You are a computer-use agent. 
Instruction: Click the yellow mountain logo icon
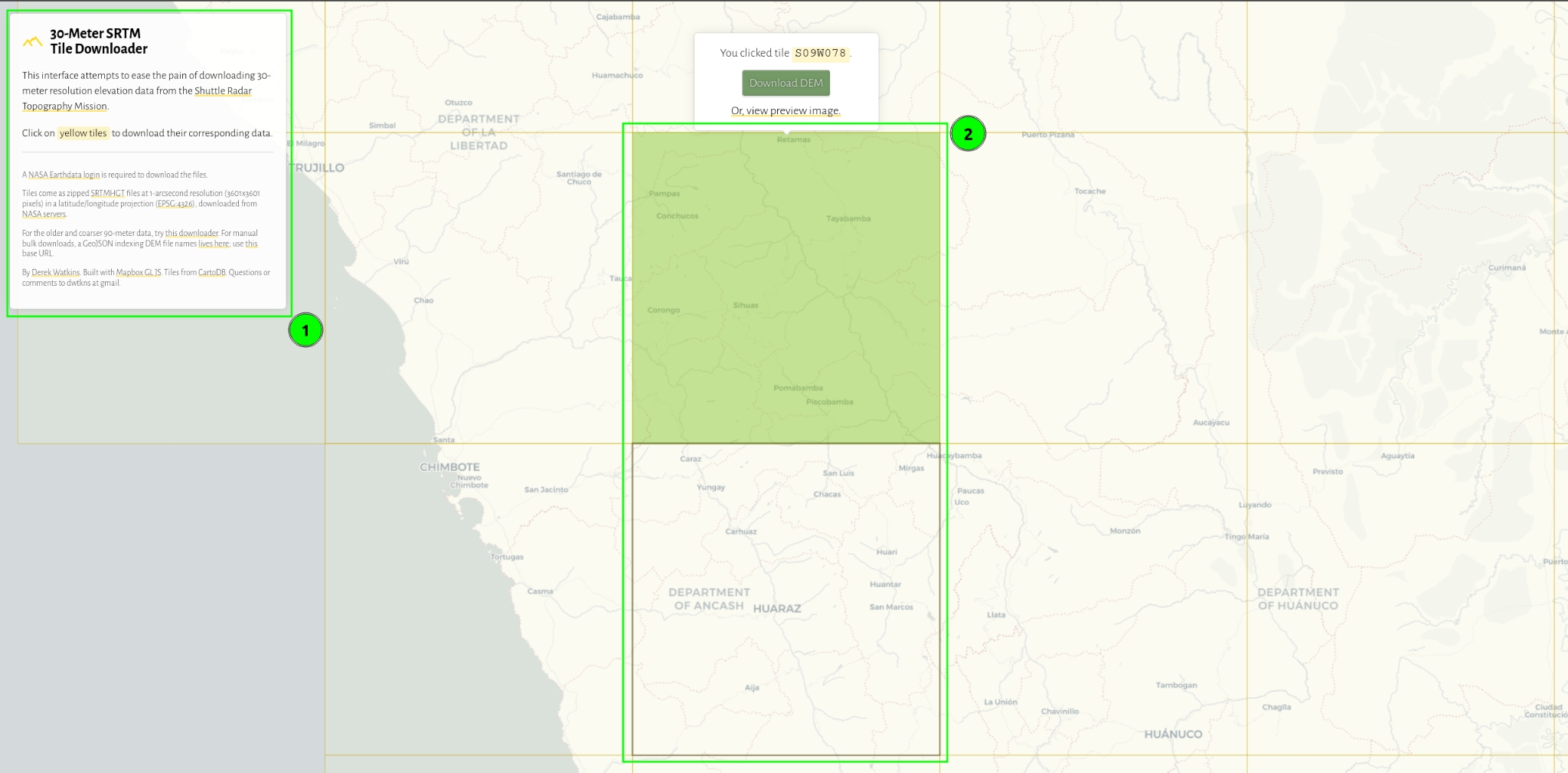tap(32, 41)
